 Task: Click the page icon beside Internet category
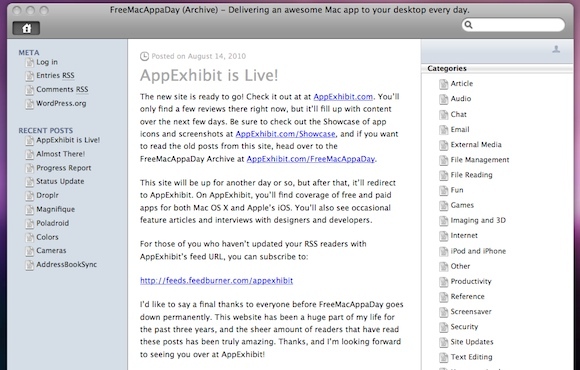click(x=444, y=236)
